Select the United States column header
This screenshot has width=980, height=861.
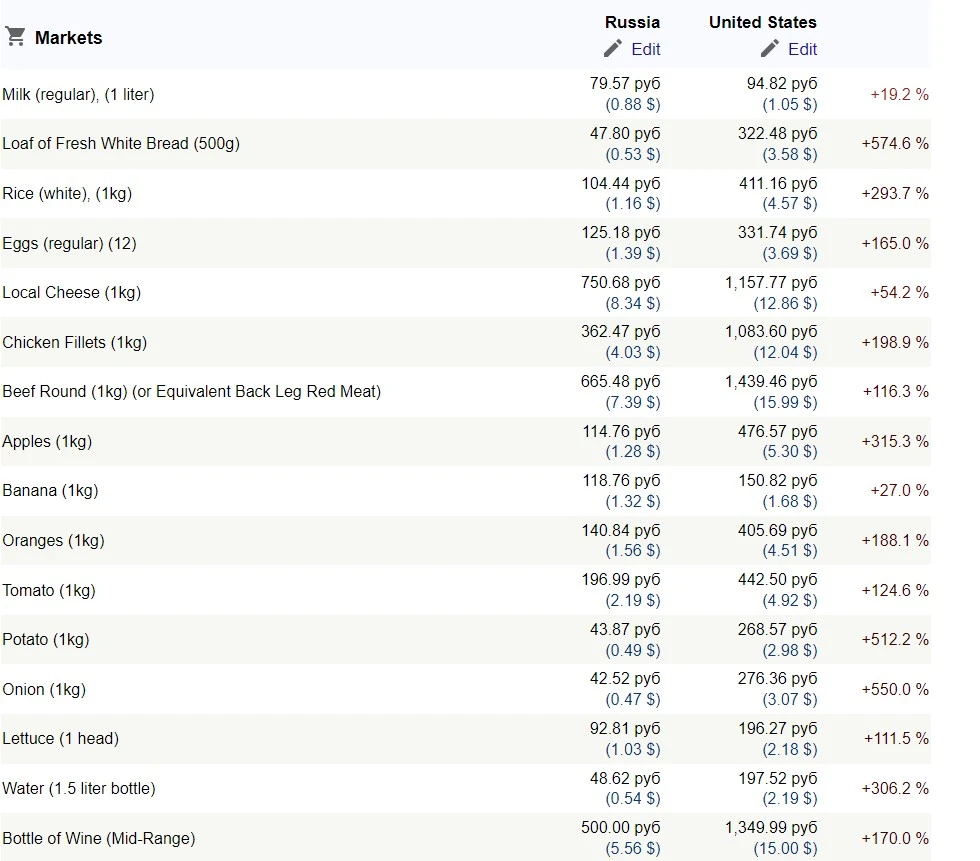762,22
